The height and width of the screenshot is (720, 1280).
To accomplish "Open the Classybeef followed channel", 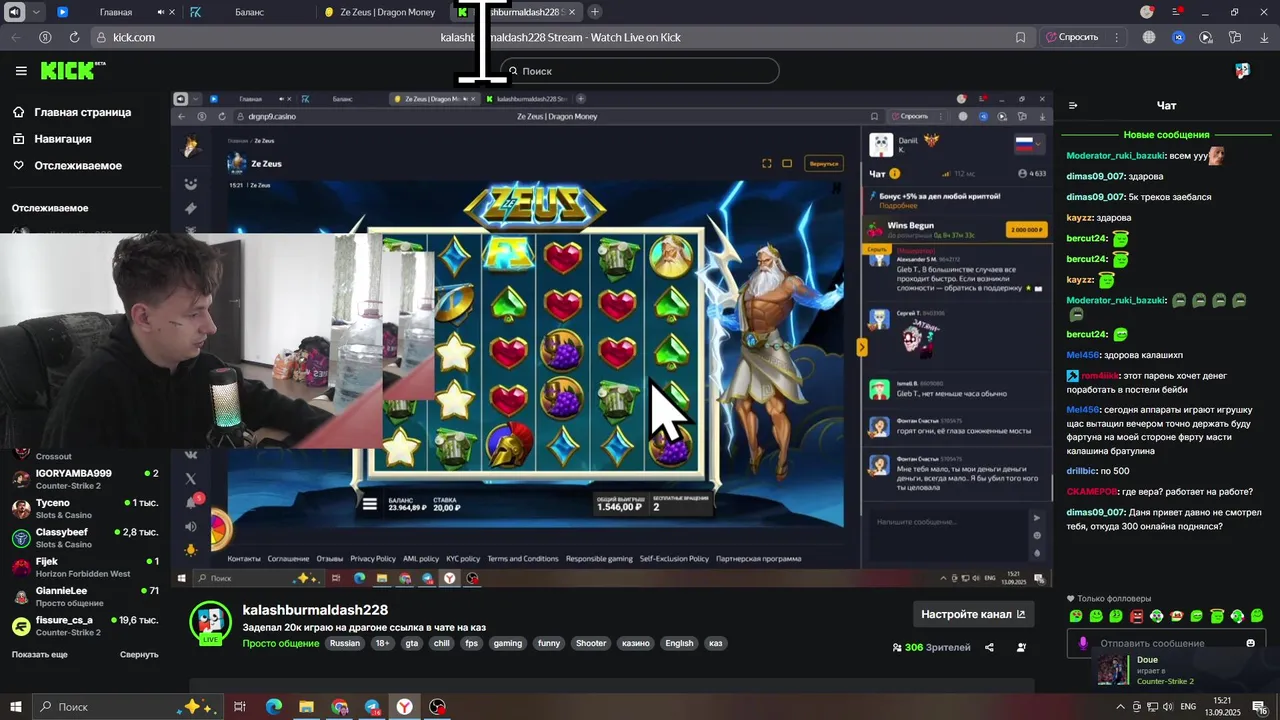I will tap(85, 538).
